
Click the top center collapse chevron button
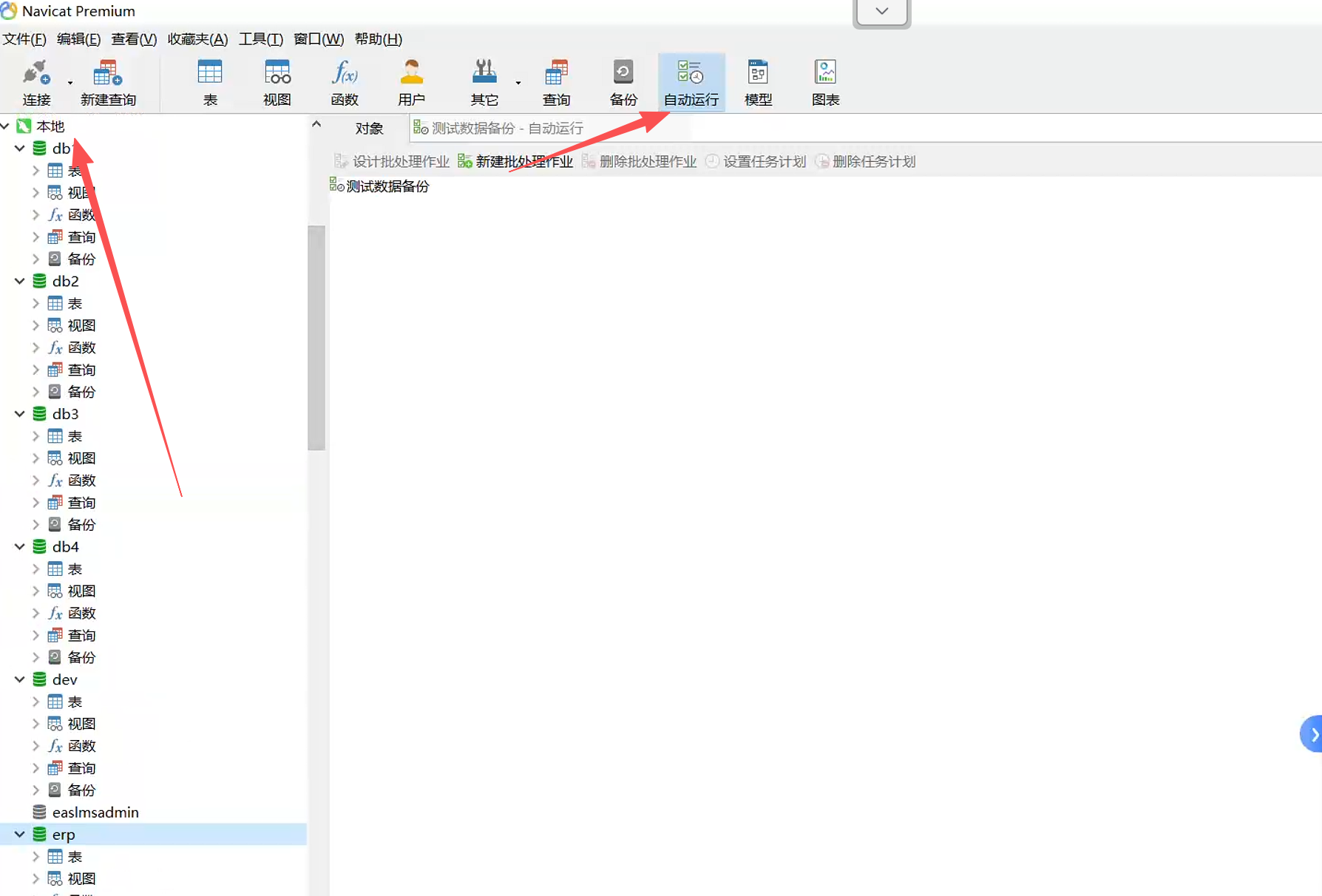tap(881, 12)
